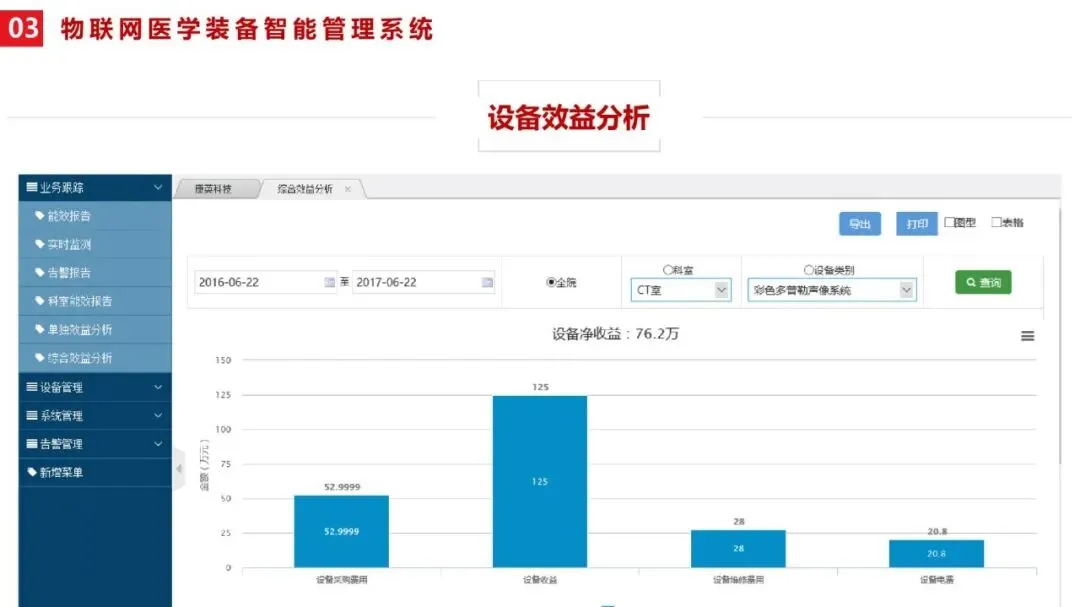
Task: Click the 设备收益 bar labeled 125
Action: coord(540,482)
